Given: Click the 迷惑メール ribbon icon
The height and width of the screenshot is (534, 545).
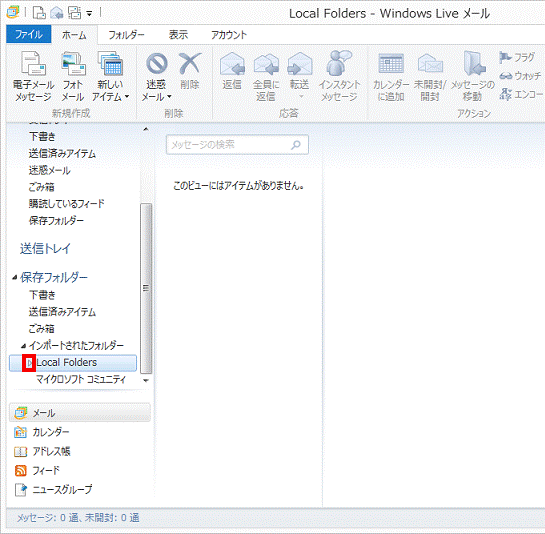Looking at the screenshot, I should coord(156,64).
